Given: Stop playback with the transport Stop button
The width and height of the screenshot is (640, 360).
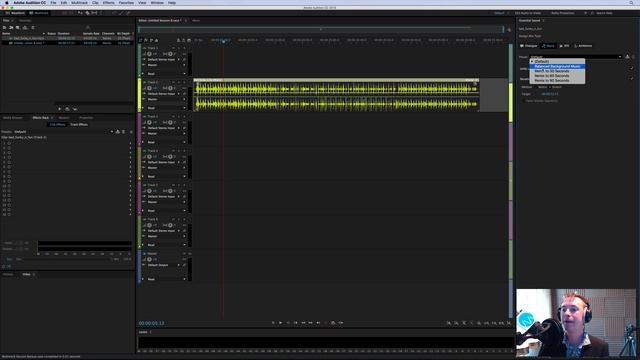Looking at the screenshot, I should point(273,322).
